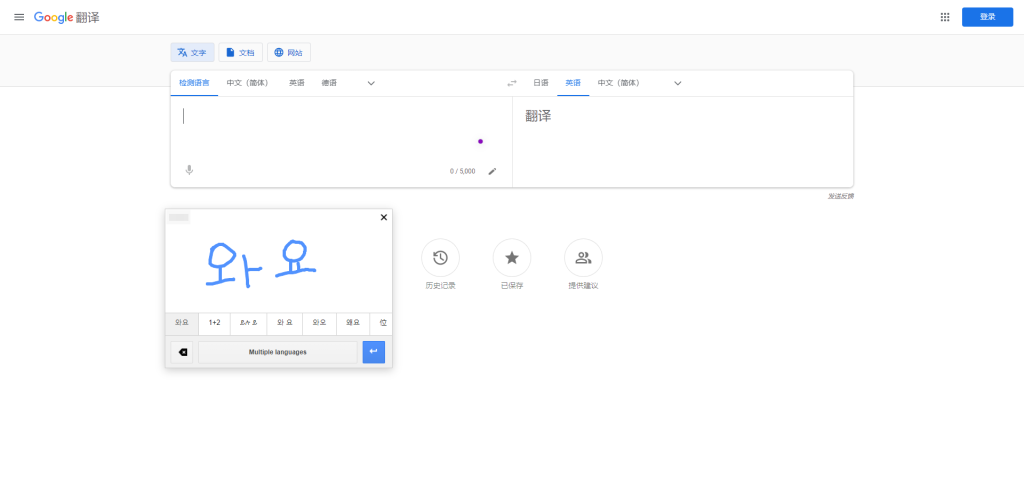Viewport: 1024px width, 500px height.
Task: Click inside the handwriting drawing canvas
Action: [x=279, y=269]
